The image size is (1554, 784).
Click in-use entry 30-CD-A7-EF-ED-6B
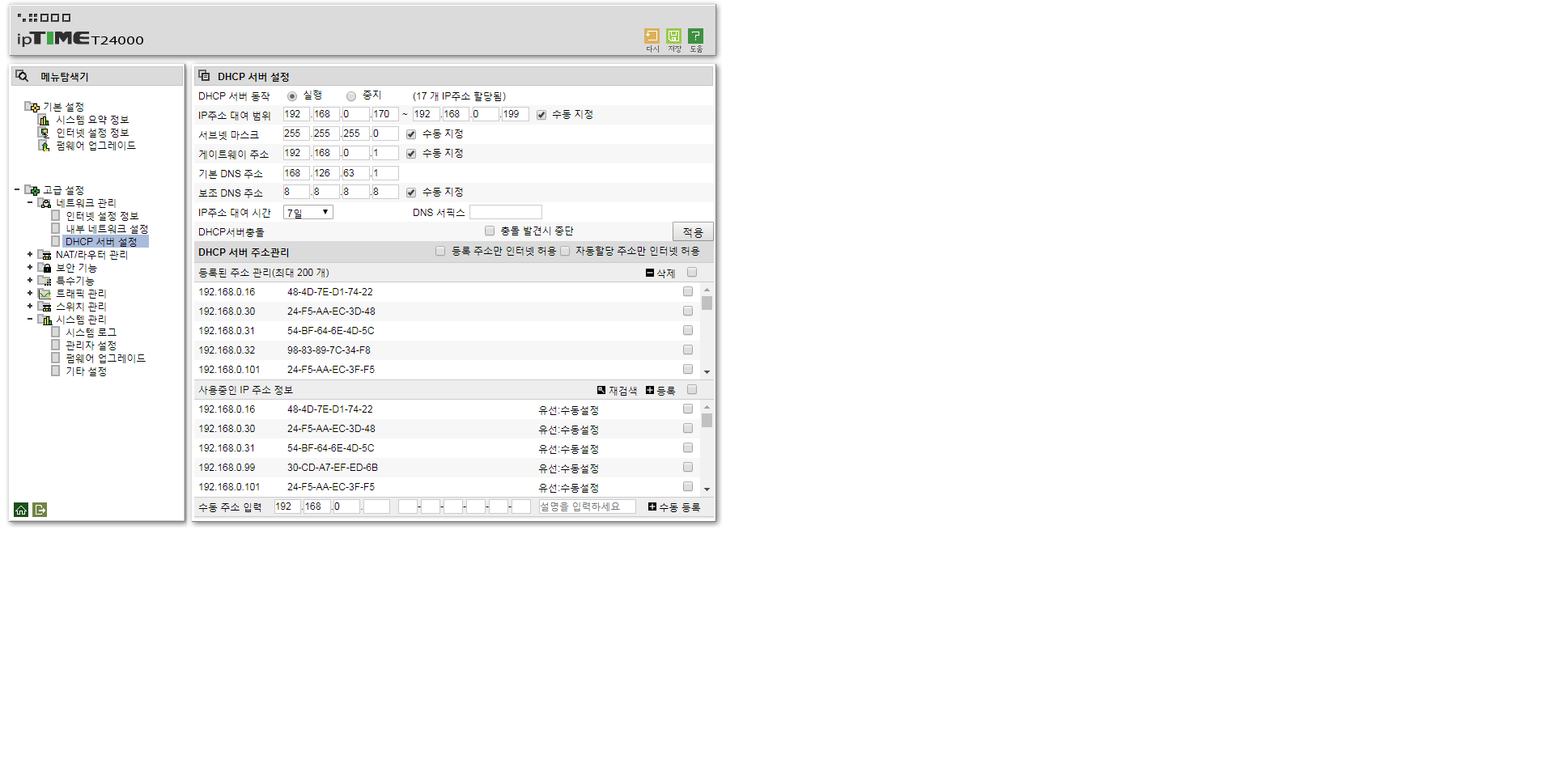[x=333, y=468]
